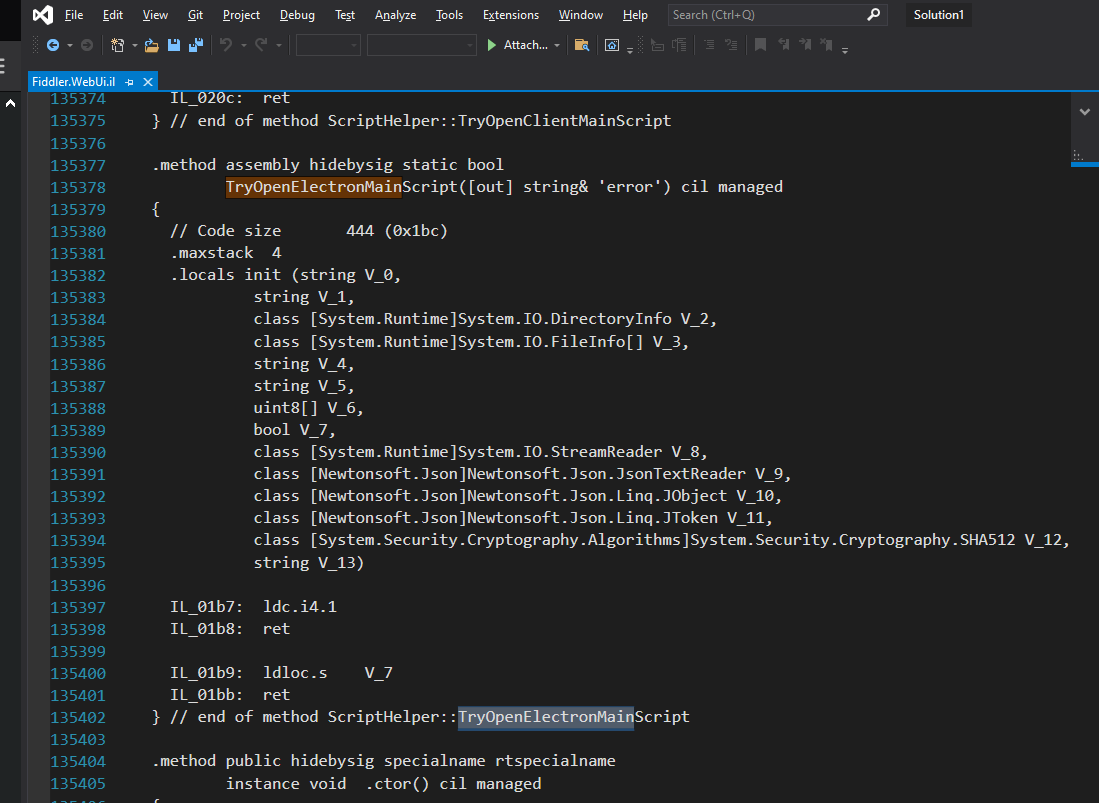Click the Solution1 title label
Screen dimensions: 1099x803
[938, 15]
